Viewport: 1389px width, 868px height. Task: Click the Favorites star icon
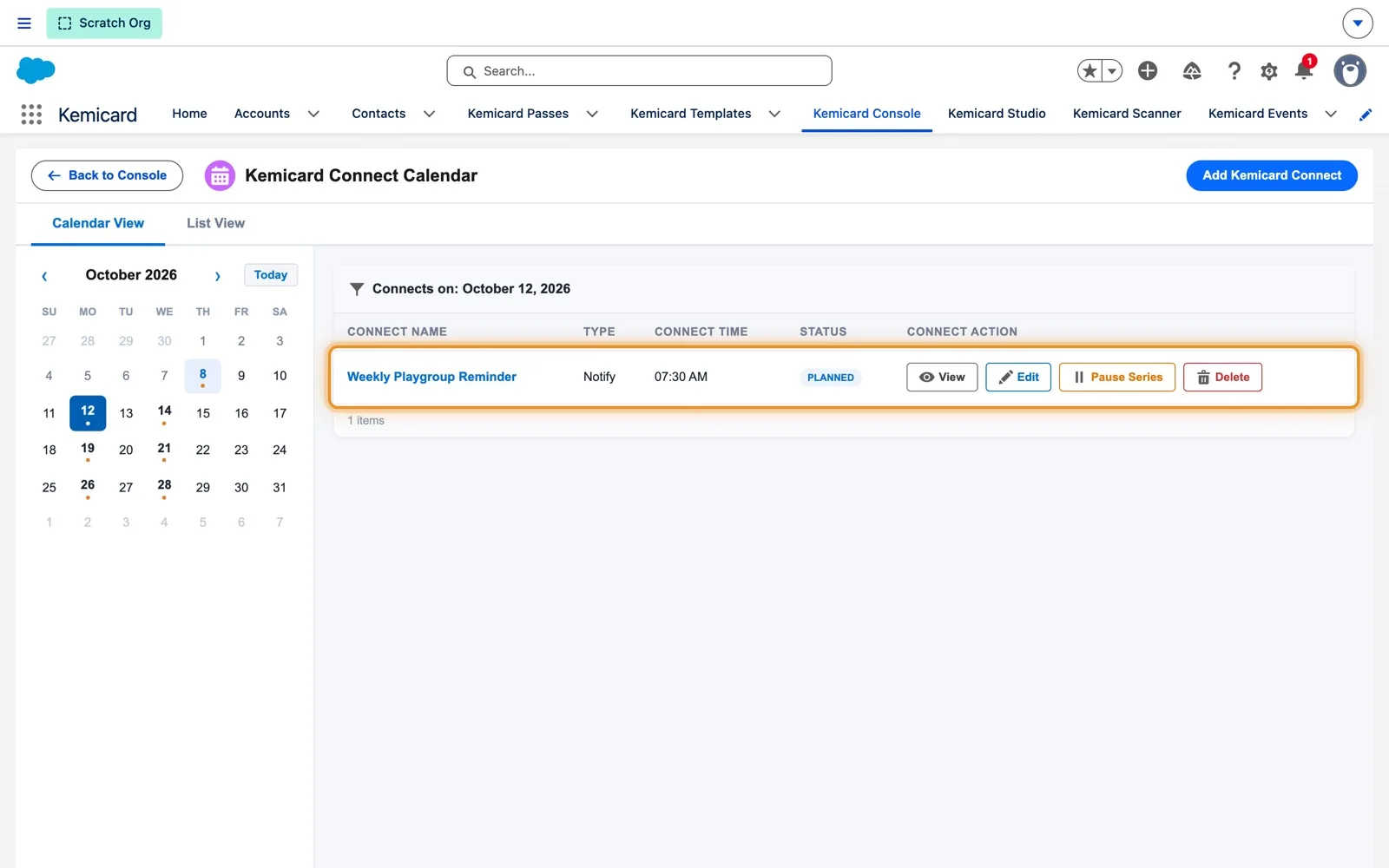click(x=1089, y=71)
